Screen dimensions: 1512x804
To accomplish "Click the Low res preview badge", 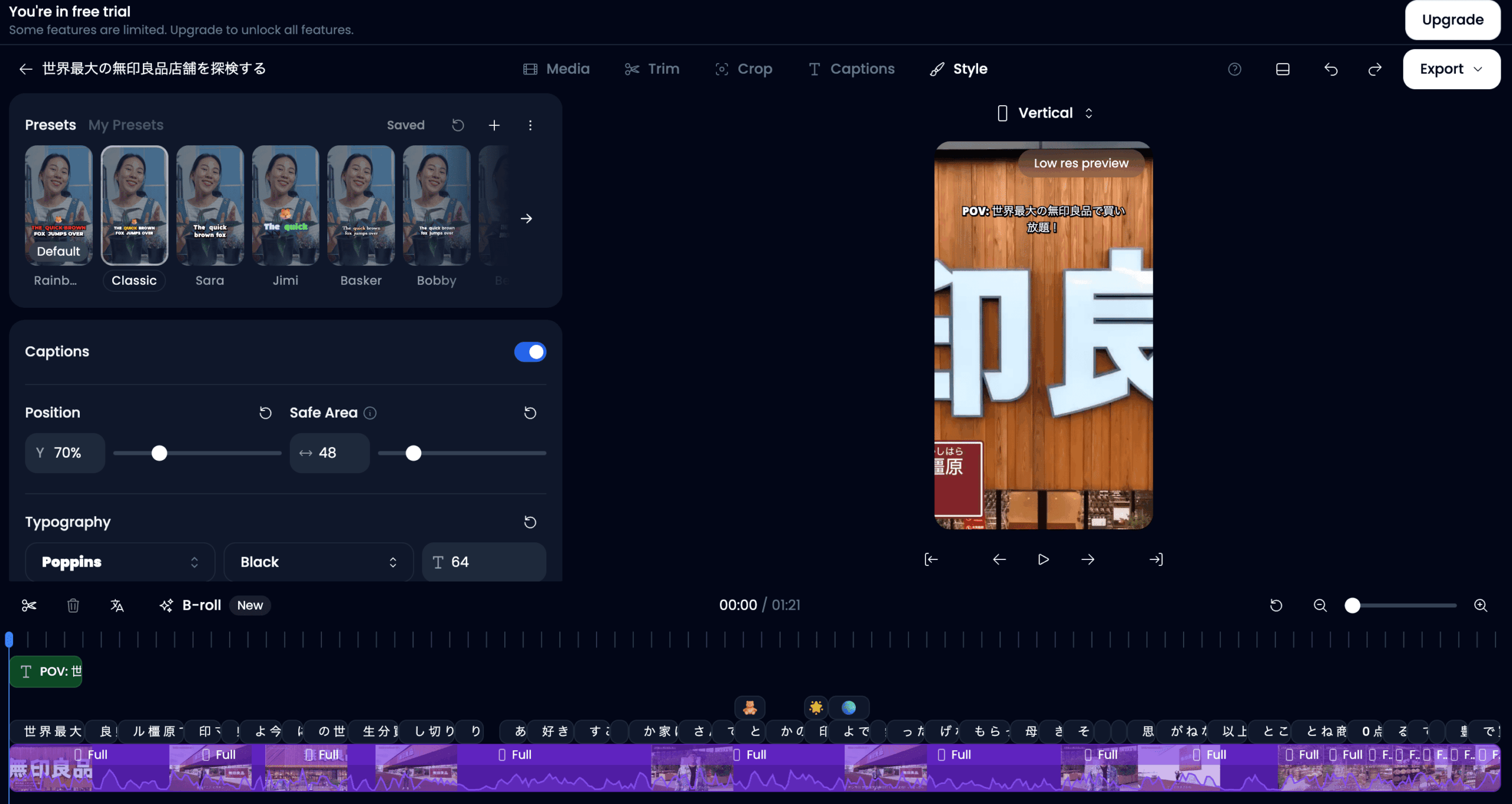I will point(1081,164).
